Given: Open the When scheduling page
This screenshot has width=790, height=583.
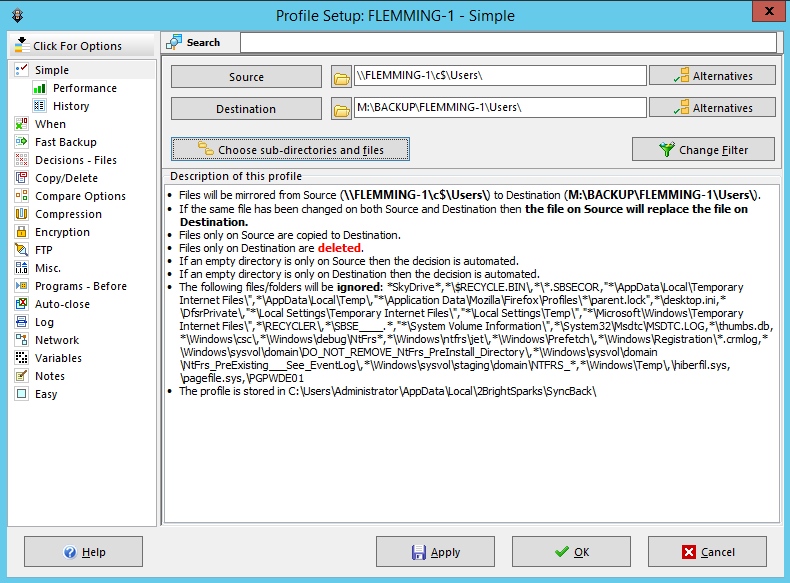Looking at the screenshot, I should 50,124.
